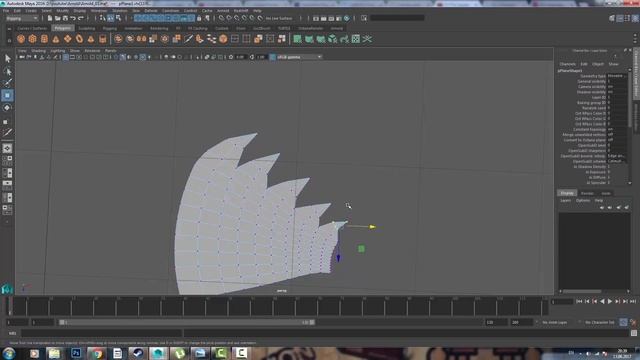The image size is (640, 360).
Task: Open the shelf tab selector menu
Action: pos(9,29)
